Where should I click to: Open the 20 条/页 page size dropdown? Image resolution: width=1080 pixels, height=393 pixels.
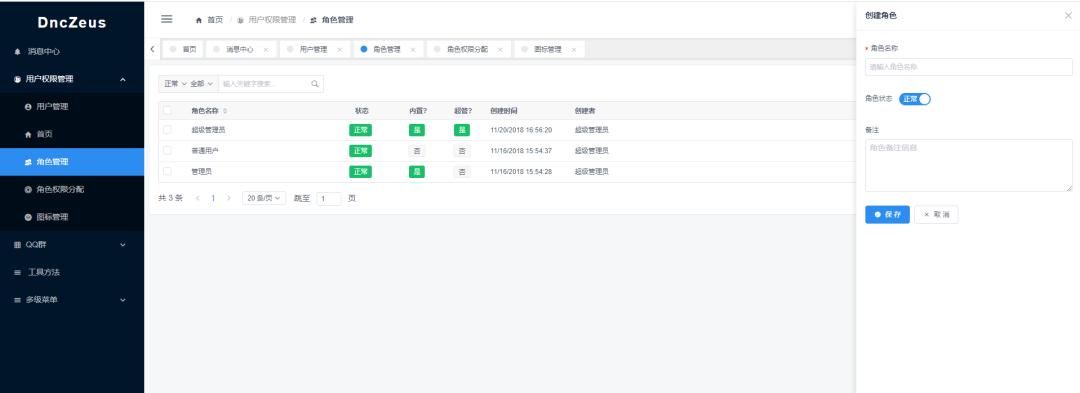(264, 198)
